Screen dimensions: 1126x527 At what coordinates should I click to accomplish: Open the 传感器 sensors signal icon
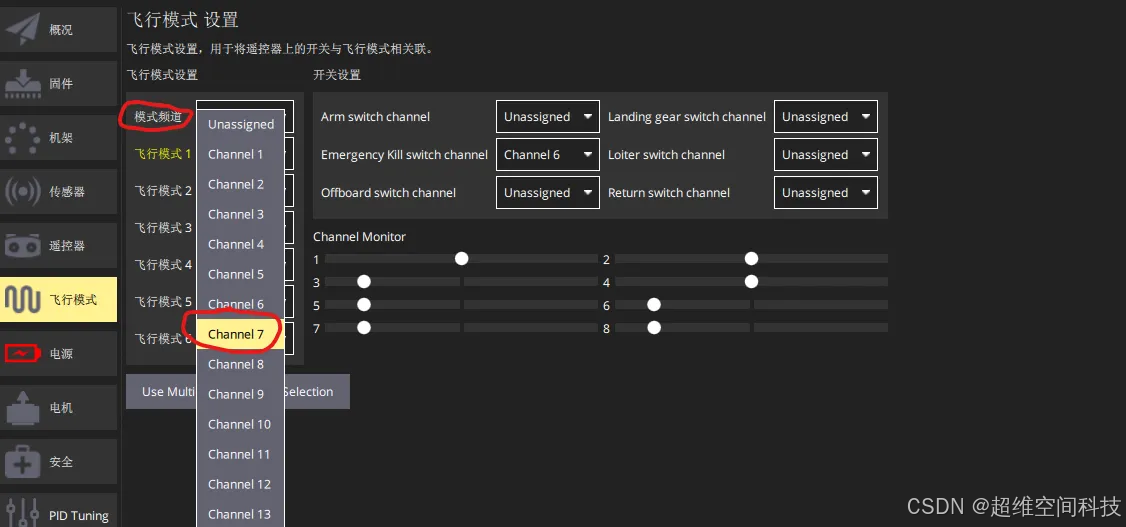[x=22, y=192]
